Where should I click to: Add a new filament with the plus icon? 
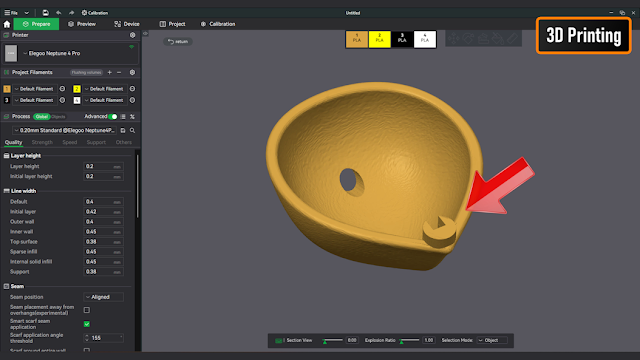point(109,72)
